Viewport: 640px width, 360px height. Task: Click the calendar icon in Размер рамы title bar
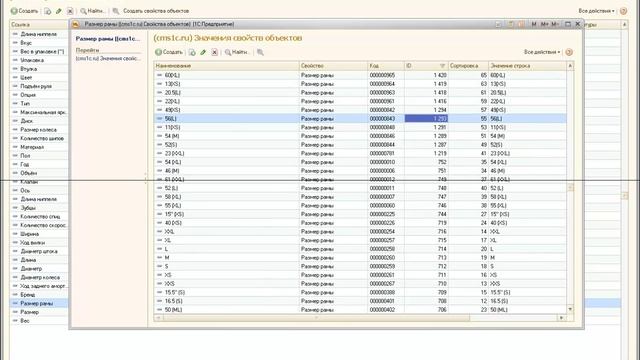pos(521,24)
